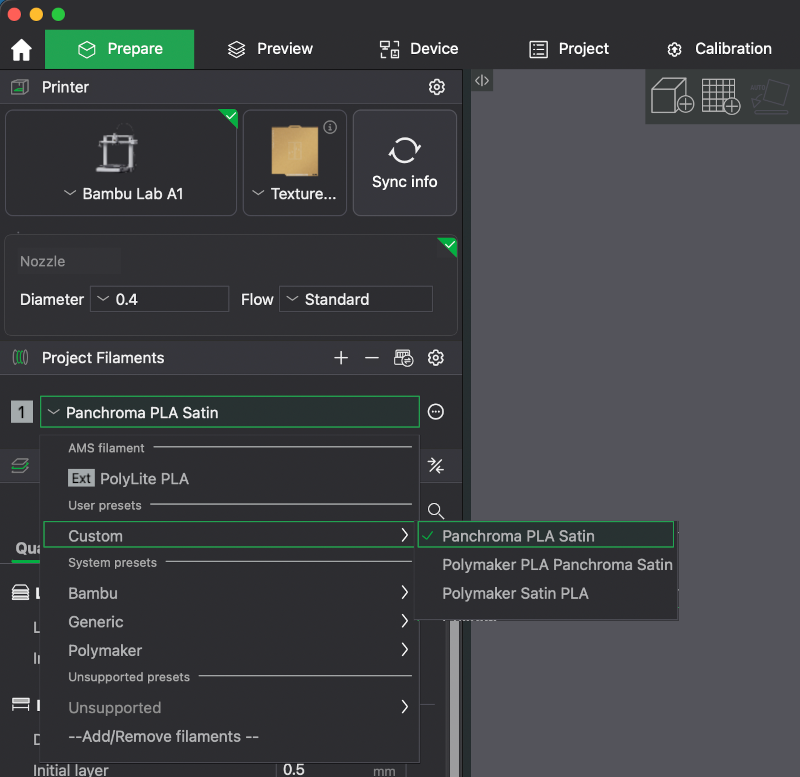Expand the Polymaker presets submenu
The height and width of the screenshot is (777, 800).
click(230, 650)
